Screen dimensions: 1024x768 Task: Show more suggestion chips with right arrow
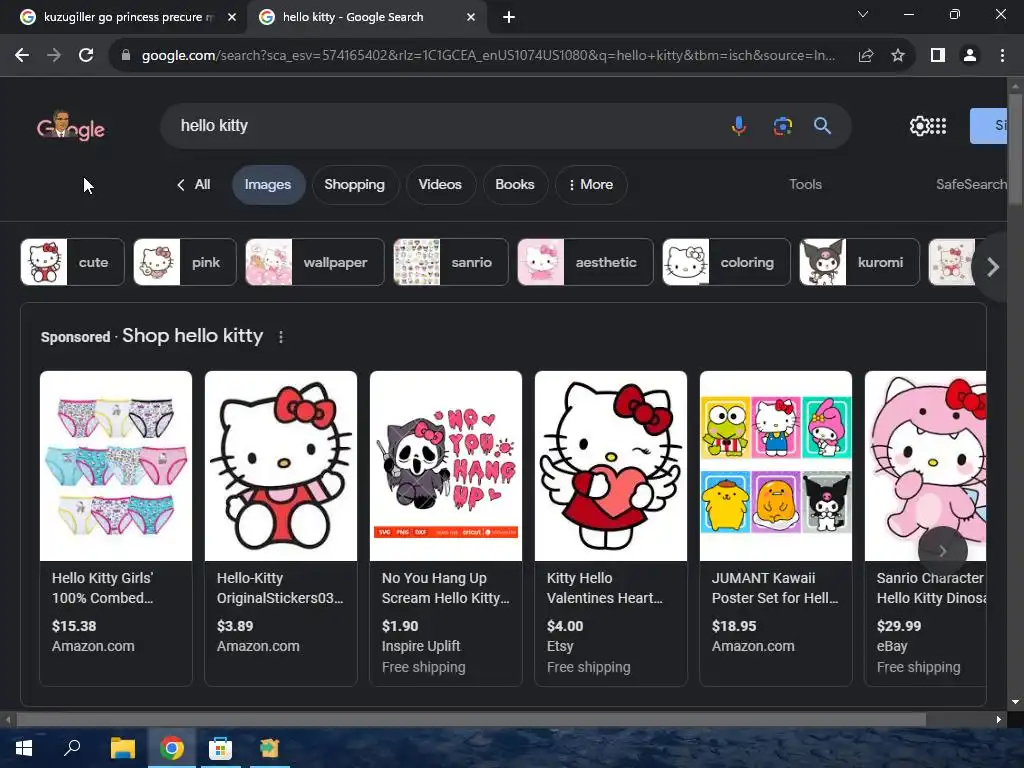click(993, 266)
